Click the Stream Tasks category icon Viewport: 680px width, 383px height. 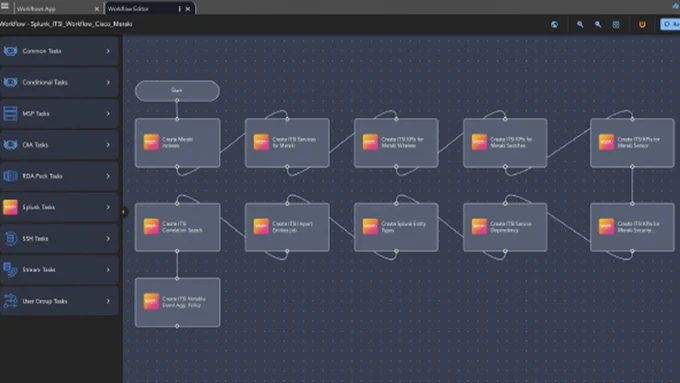10,269
